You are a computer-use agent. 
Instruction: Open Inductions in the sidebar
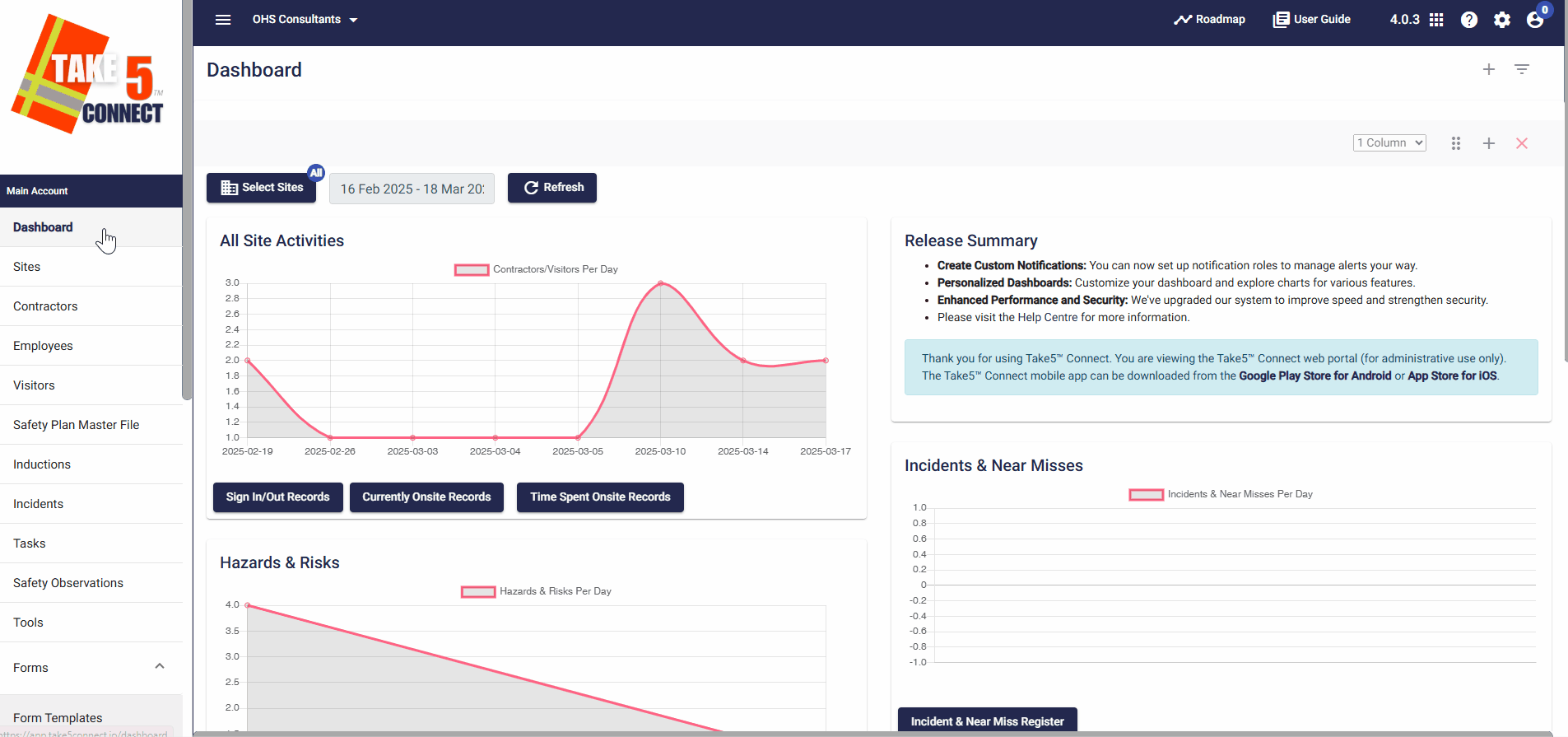click(x=91, y=464)
